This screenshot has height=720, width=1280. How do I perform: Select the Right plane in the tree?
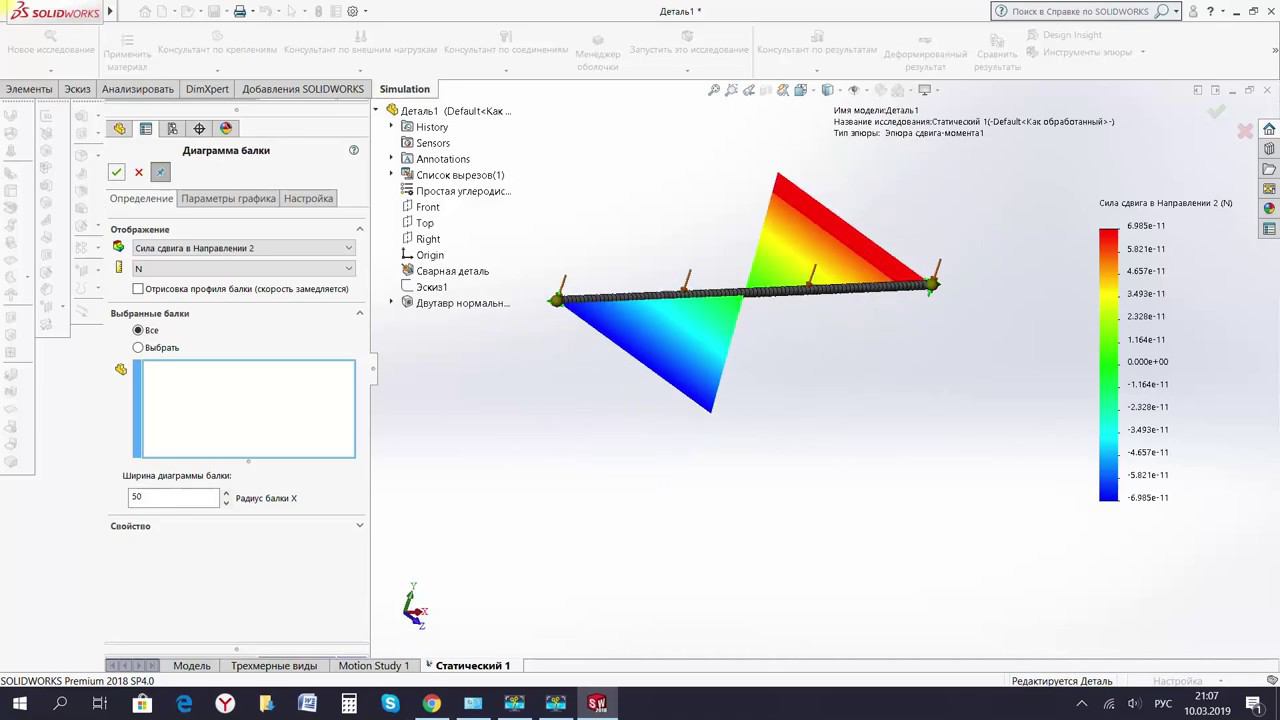tap(428, 239)
